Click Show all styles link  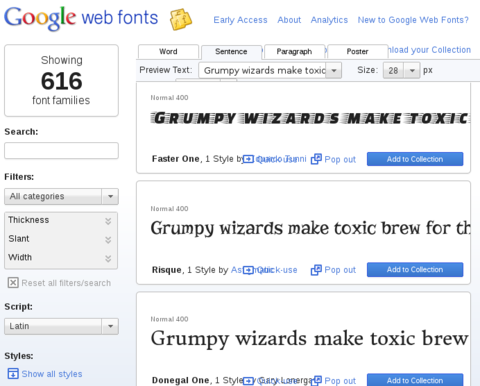52,374
